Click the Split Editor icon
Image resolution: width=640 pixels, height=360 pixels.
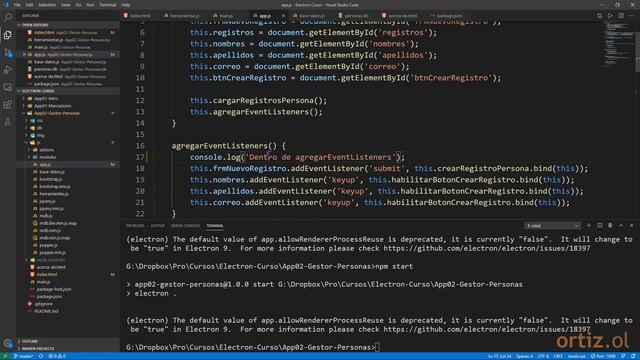pos(621,16)
